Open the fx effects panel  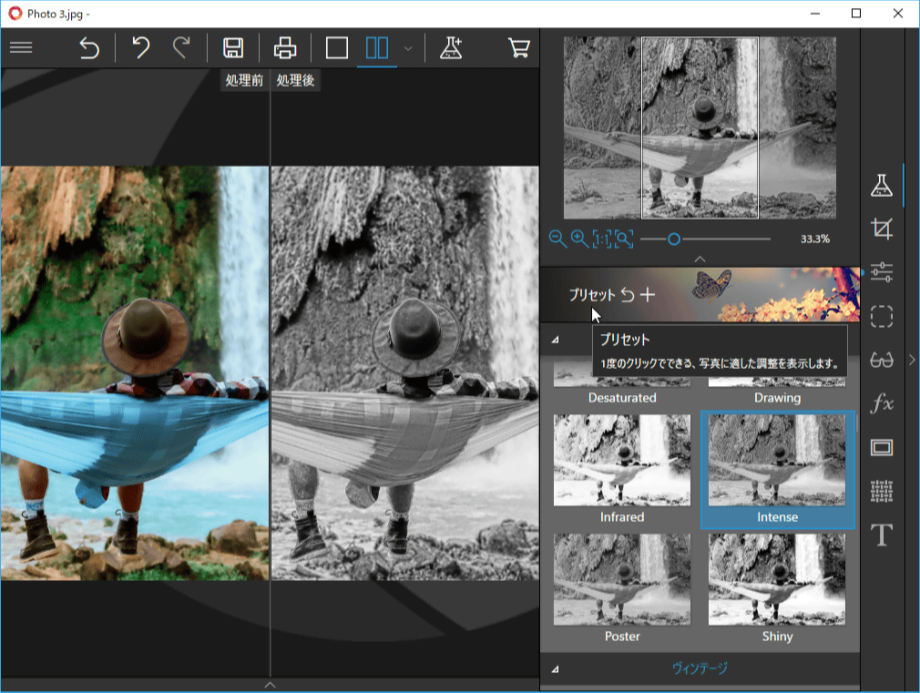pos(882,404)
